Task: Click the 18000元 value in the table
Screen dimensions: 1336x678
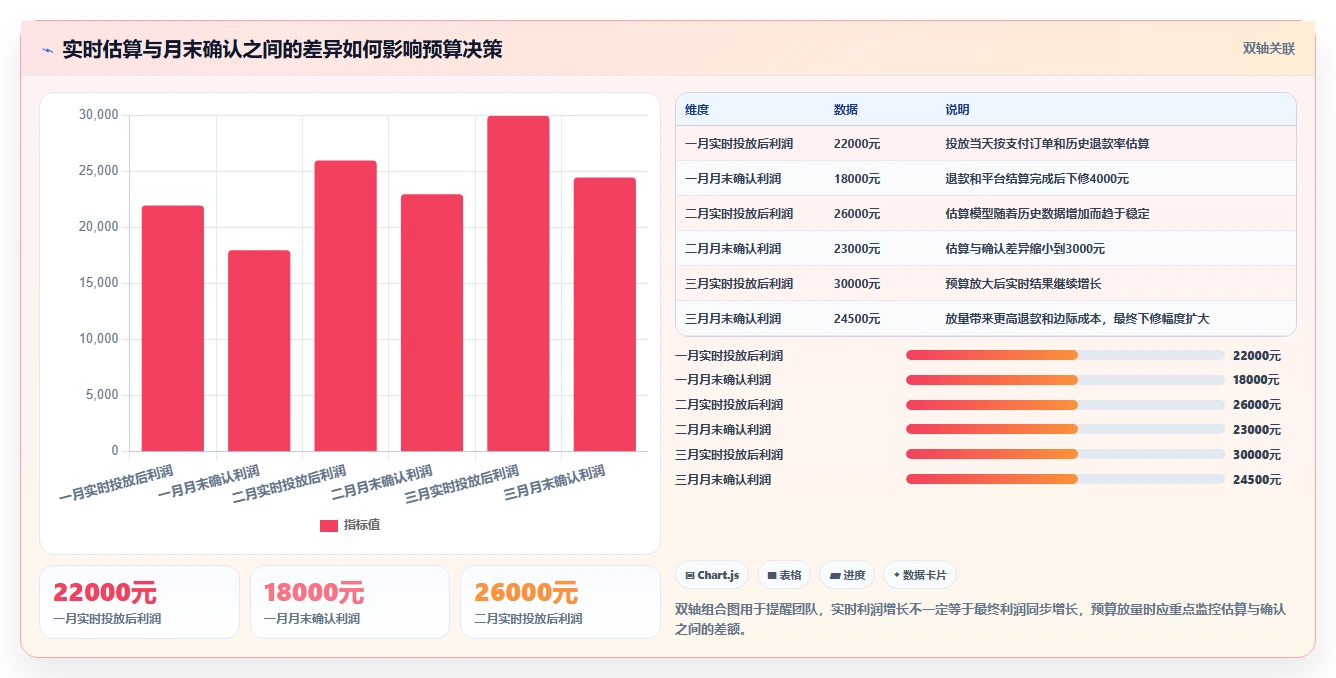Action: tap(857, 179)
